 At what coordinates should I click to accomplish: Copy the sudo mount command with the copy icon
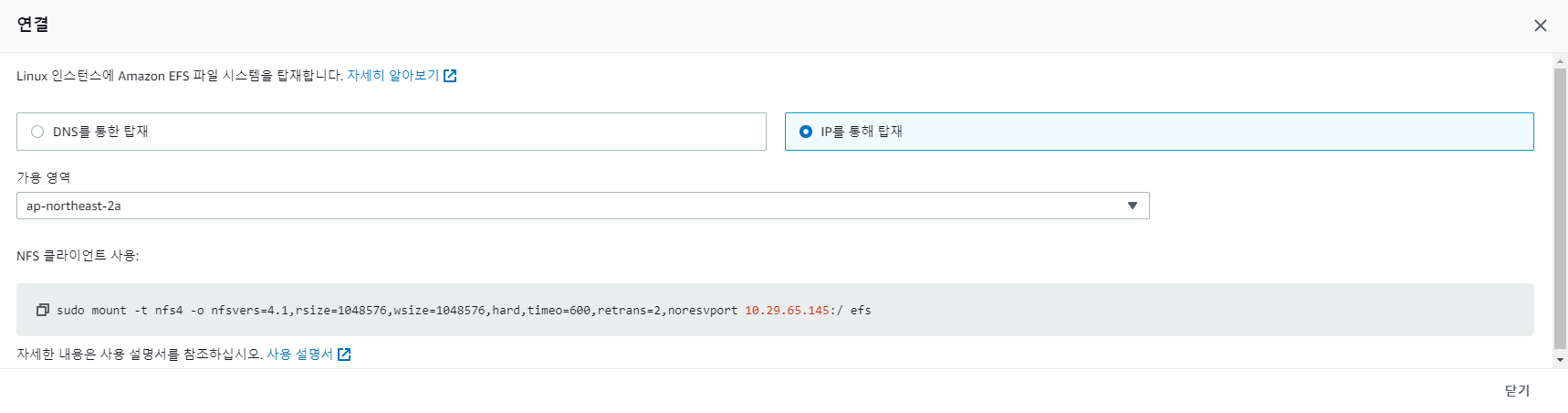pos(42,310)
